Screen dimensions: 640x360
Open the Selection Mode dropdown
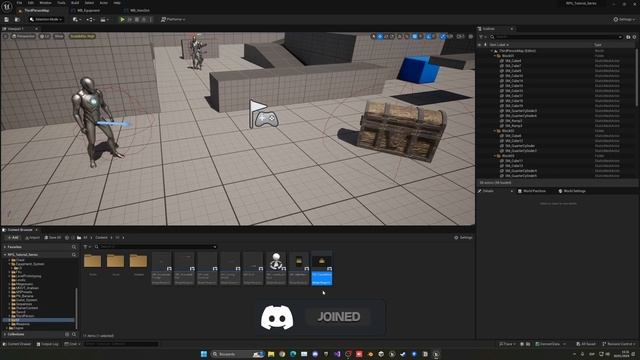pos(46,20)
